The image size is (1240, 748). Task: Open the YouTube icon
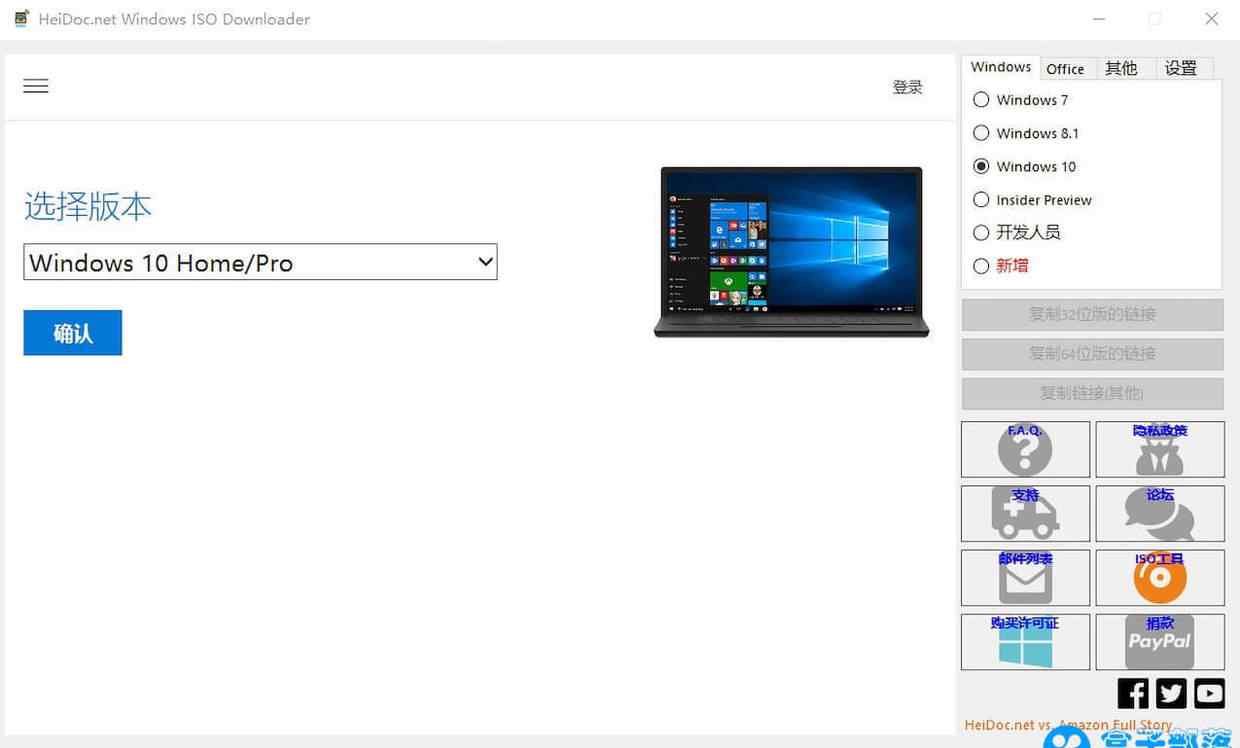tap(1209, 693)
